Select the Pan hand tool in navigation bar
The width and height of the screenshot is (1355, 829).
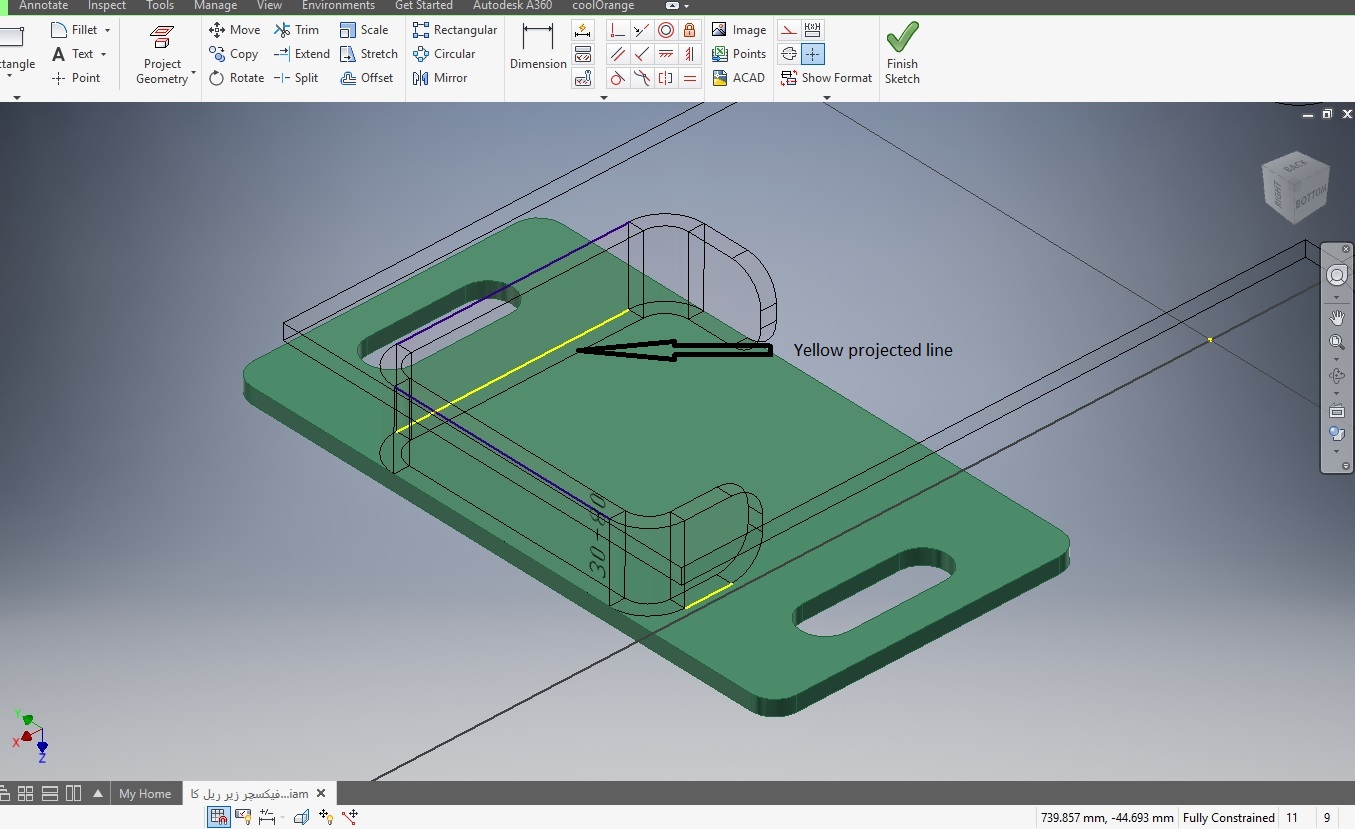(1337, 318)
